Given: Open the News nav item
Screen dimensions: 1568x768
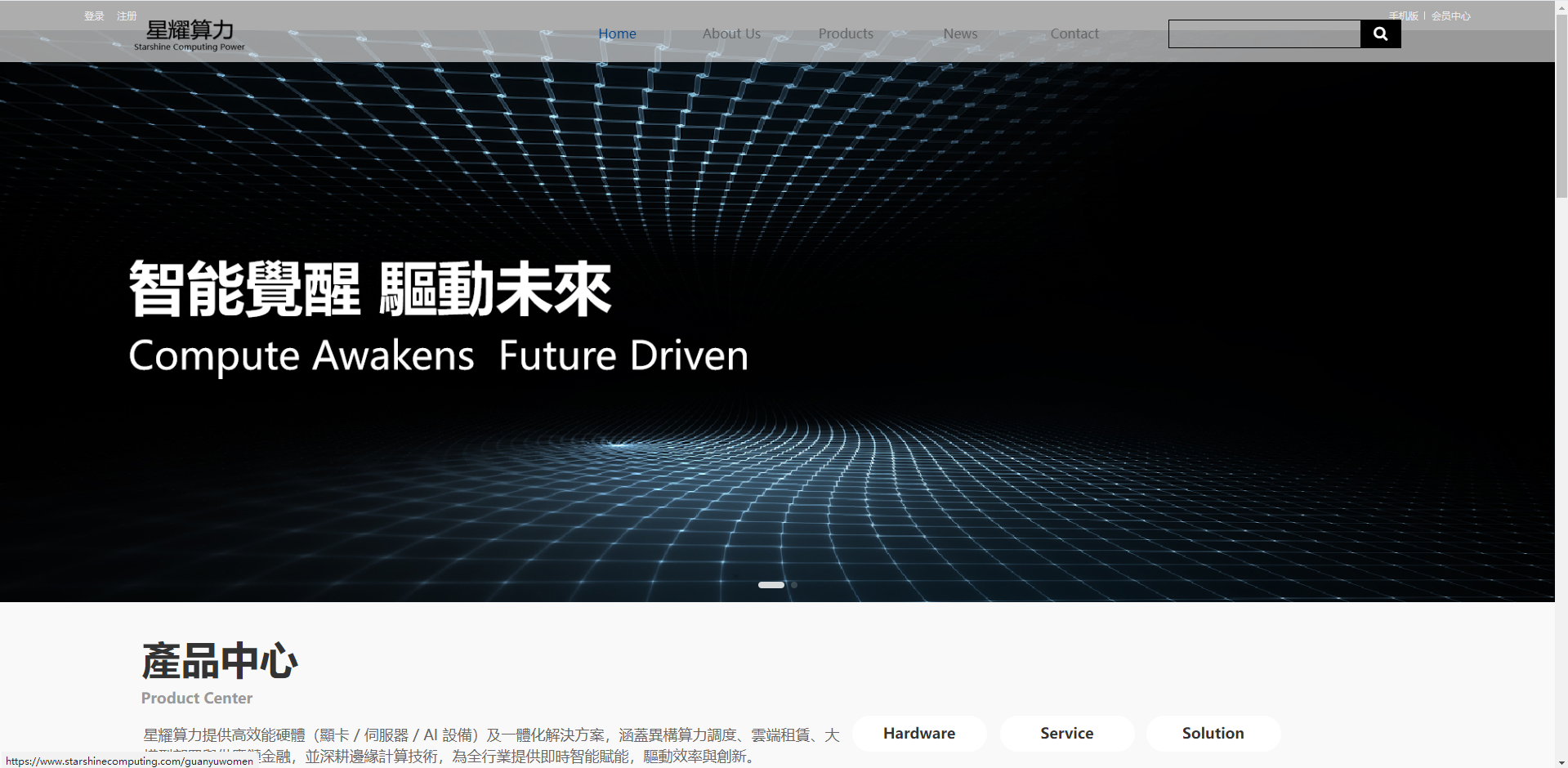Looking at the screenshot, I should point(960,33).
